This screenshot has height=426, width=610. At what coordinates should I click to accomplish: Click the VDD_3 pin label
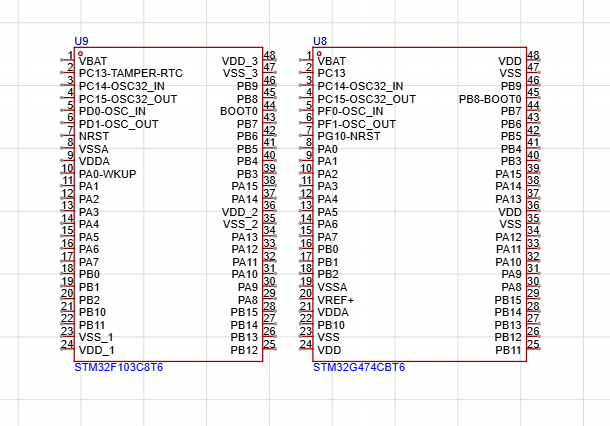click(240, 61)
